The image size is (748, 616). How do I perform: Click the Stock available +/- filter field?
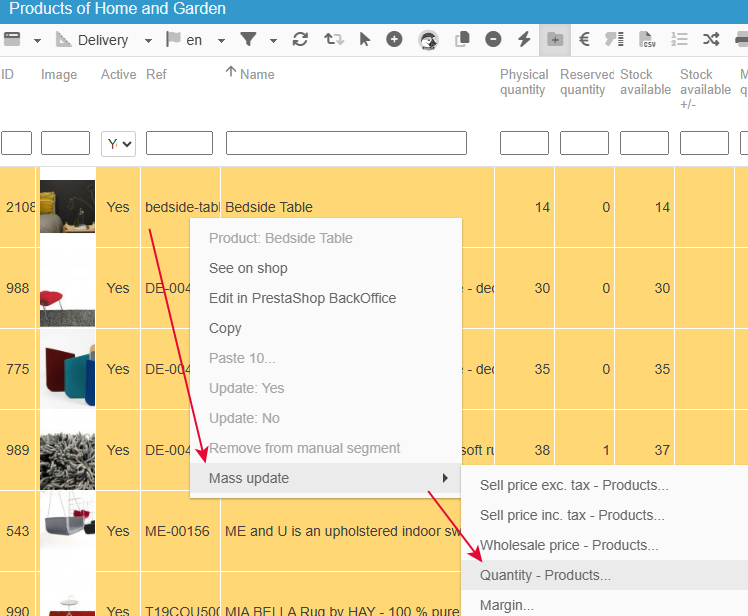pyautogui.click(x=705, y=143)
